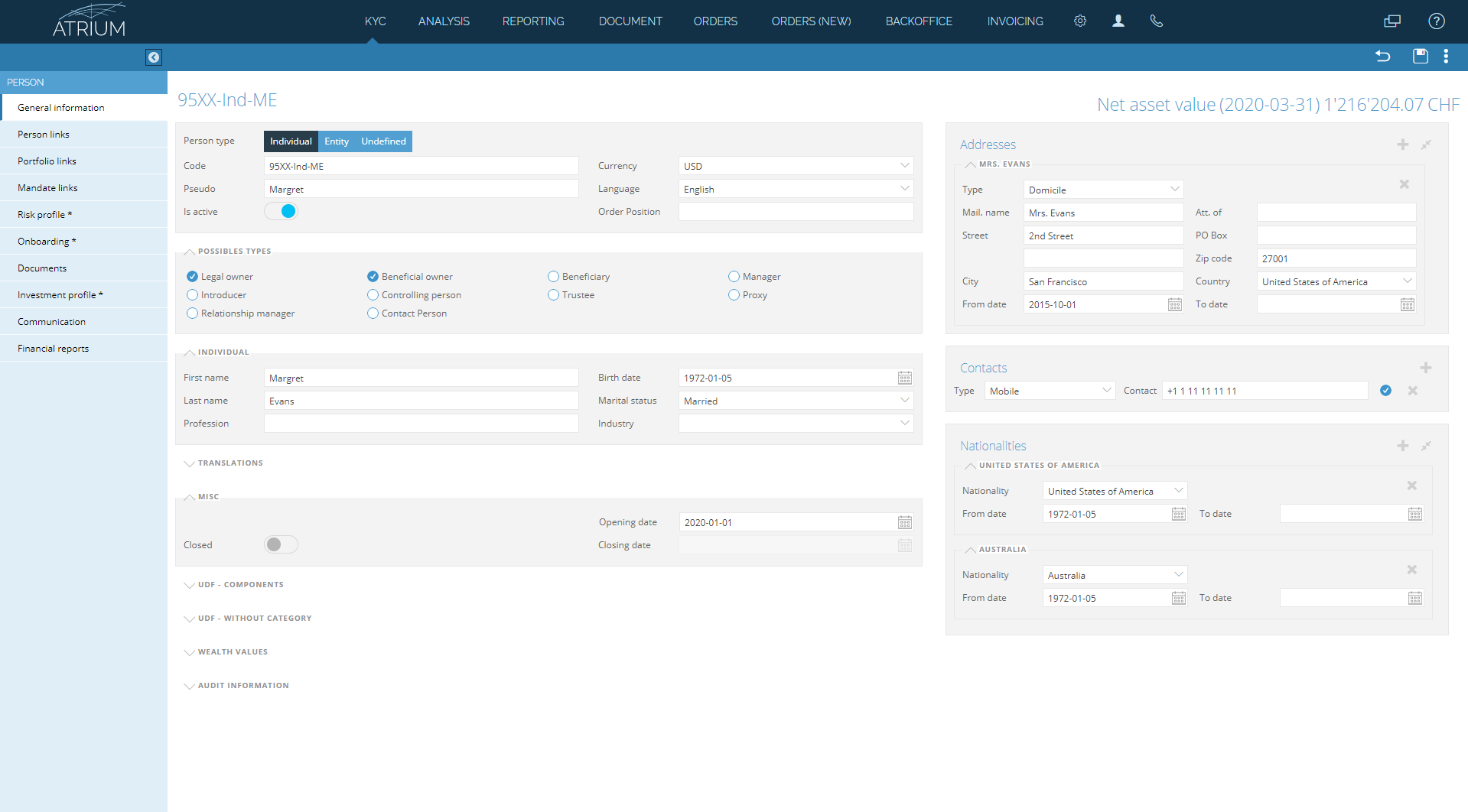Screen dimensions: 1468x812
Task: Click the user profile icon in the header
Action: [1118, 21]
